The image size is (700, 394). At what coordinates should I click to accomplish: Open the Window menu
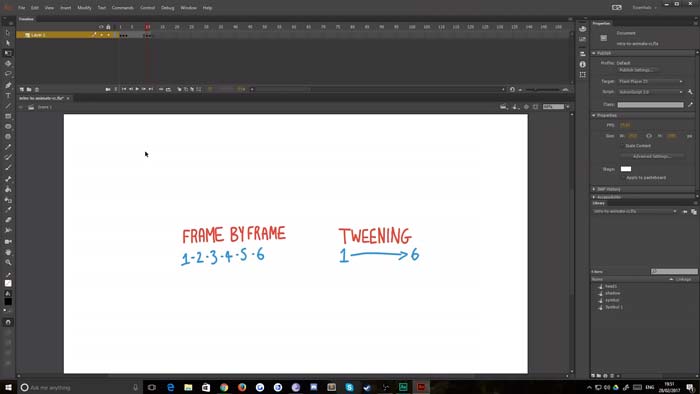[x=188, y=8]
